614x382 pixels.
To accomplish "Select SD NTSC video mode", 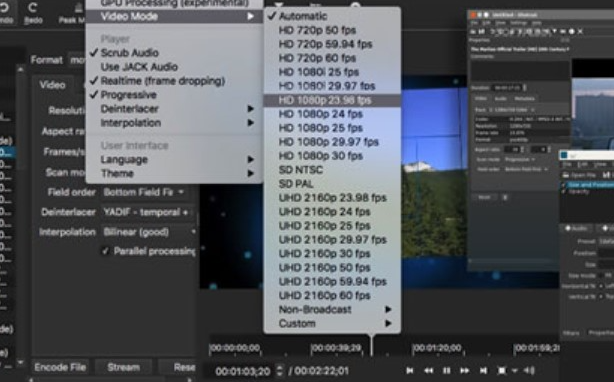I will (x=332, y=170).
